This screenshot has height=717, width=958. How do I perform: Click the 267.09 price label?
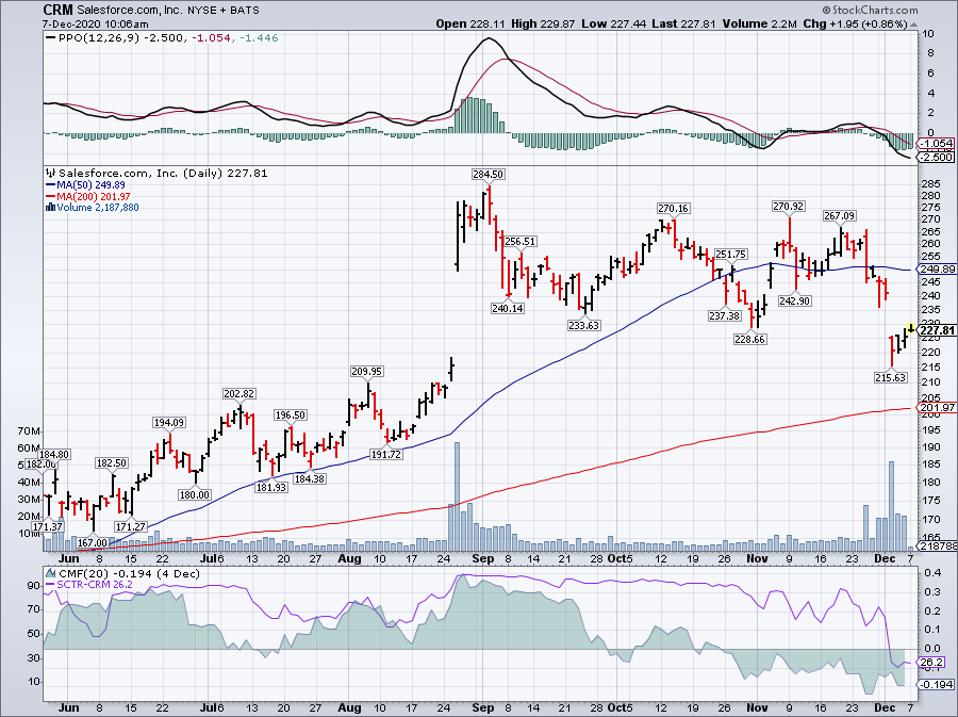[x=839, y=216]
